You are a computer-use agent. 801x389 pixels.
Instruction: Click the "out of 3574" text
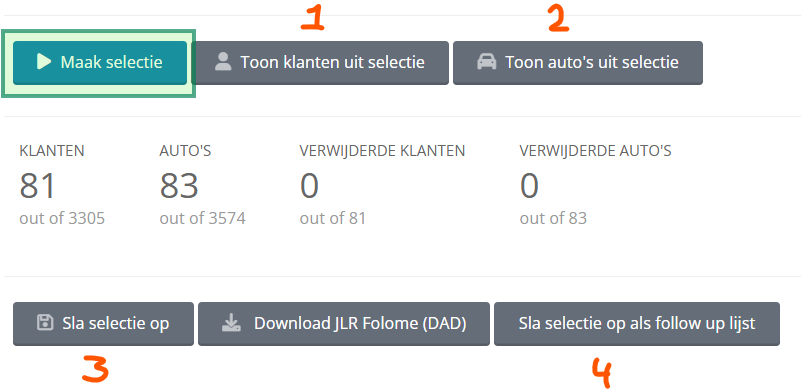point(202,218)
